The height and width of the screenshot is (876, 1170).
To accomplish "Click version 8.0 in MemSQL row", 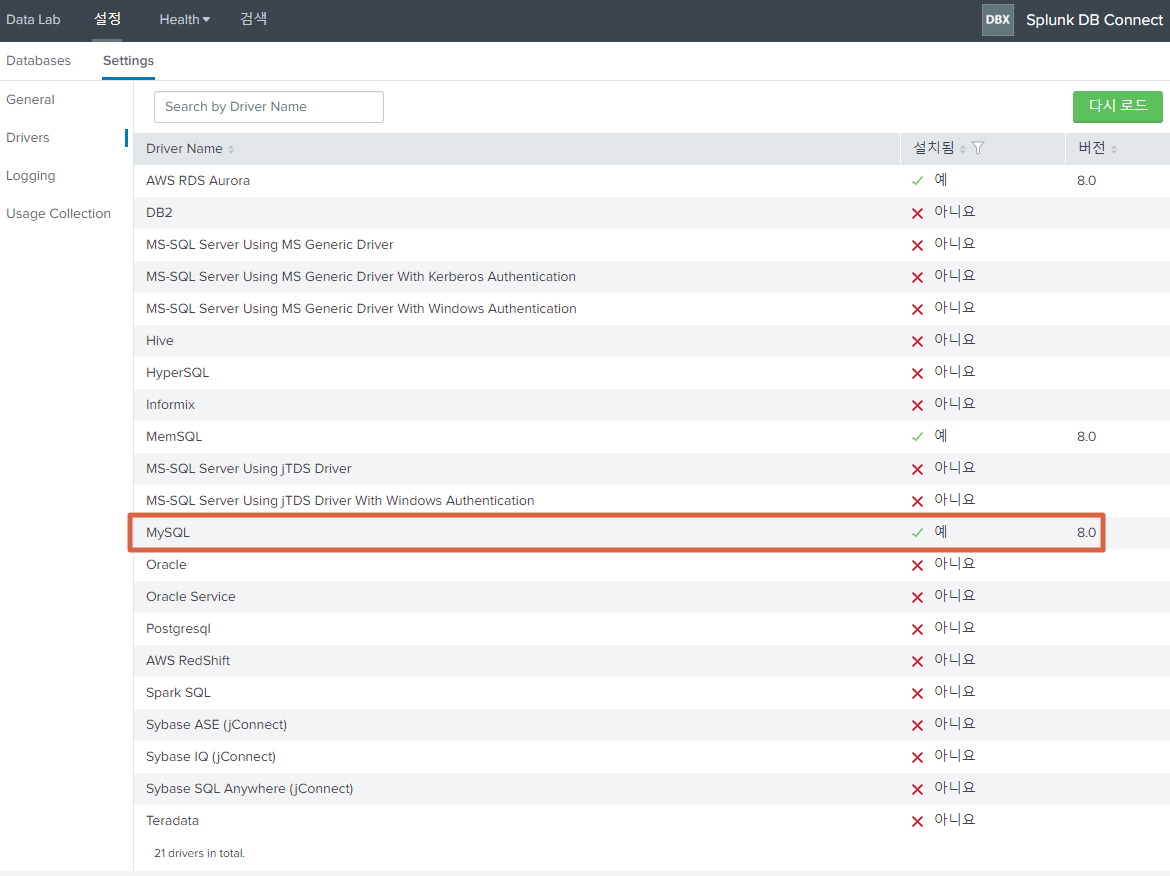I will click(x=1086, y=437).
